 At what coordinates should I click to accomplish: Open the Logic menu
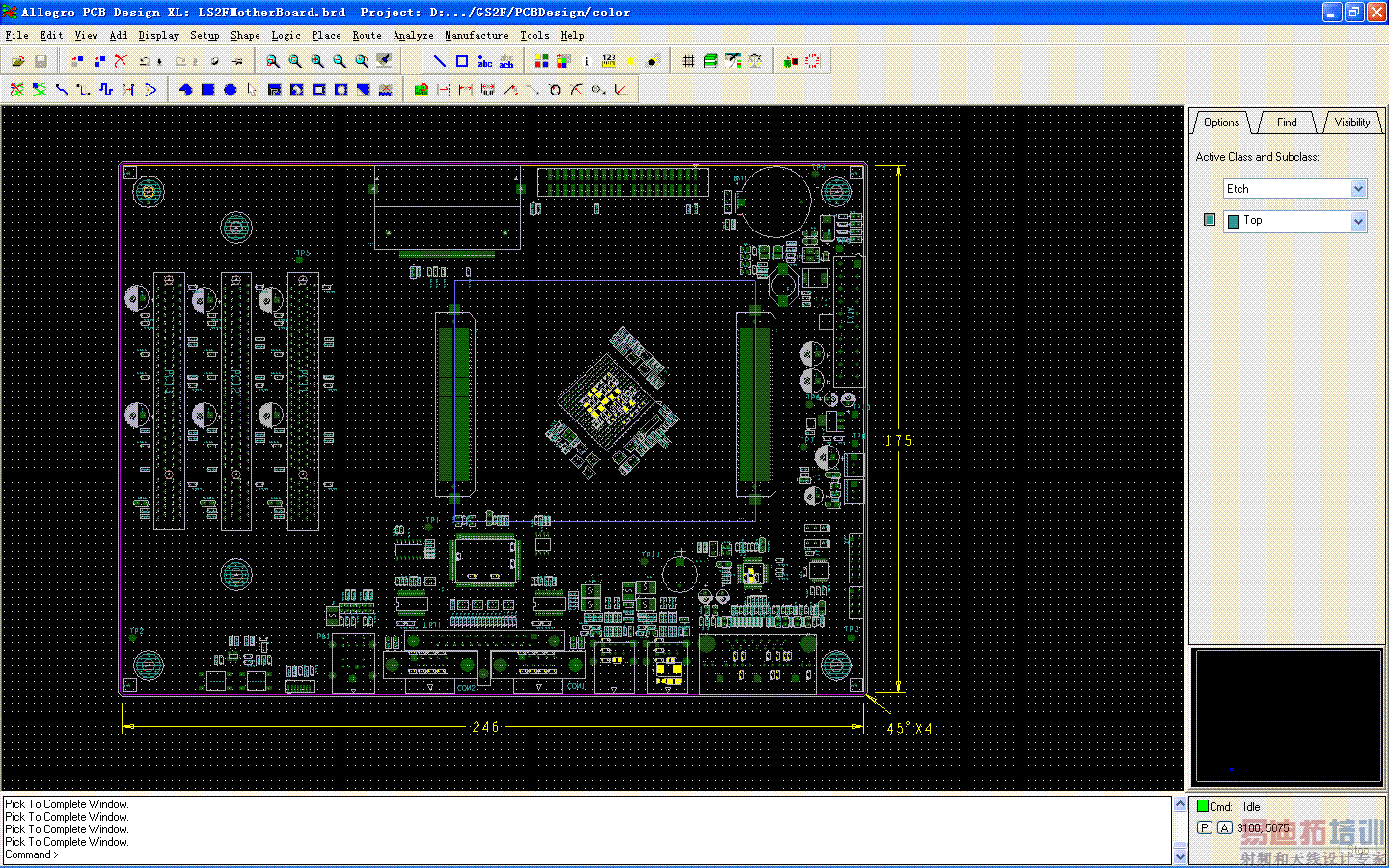point(286,35)
